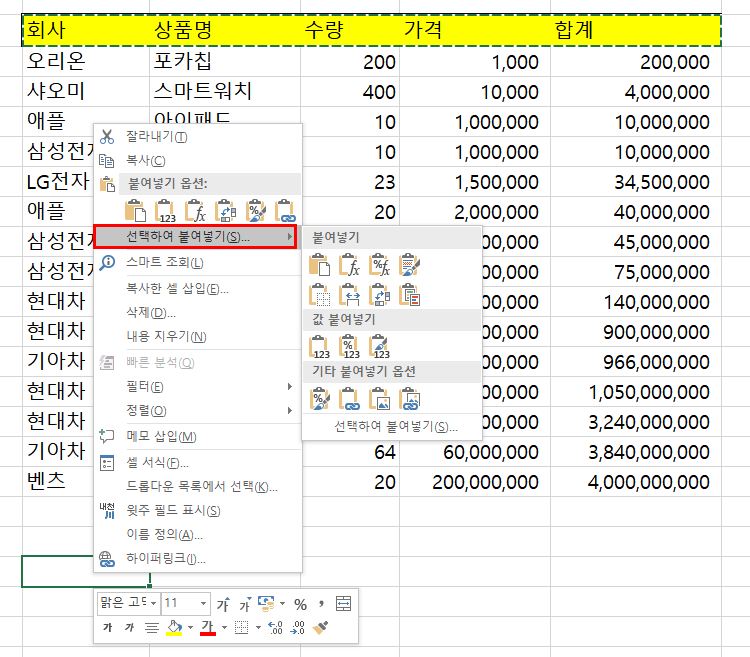Choose 메모 삽입(M) from context menu

(198, 437)
